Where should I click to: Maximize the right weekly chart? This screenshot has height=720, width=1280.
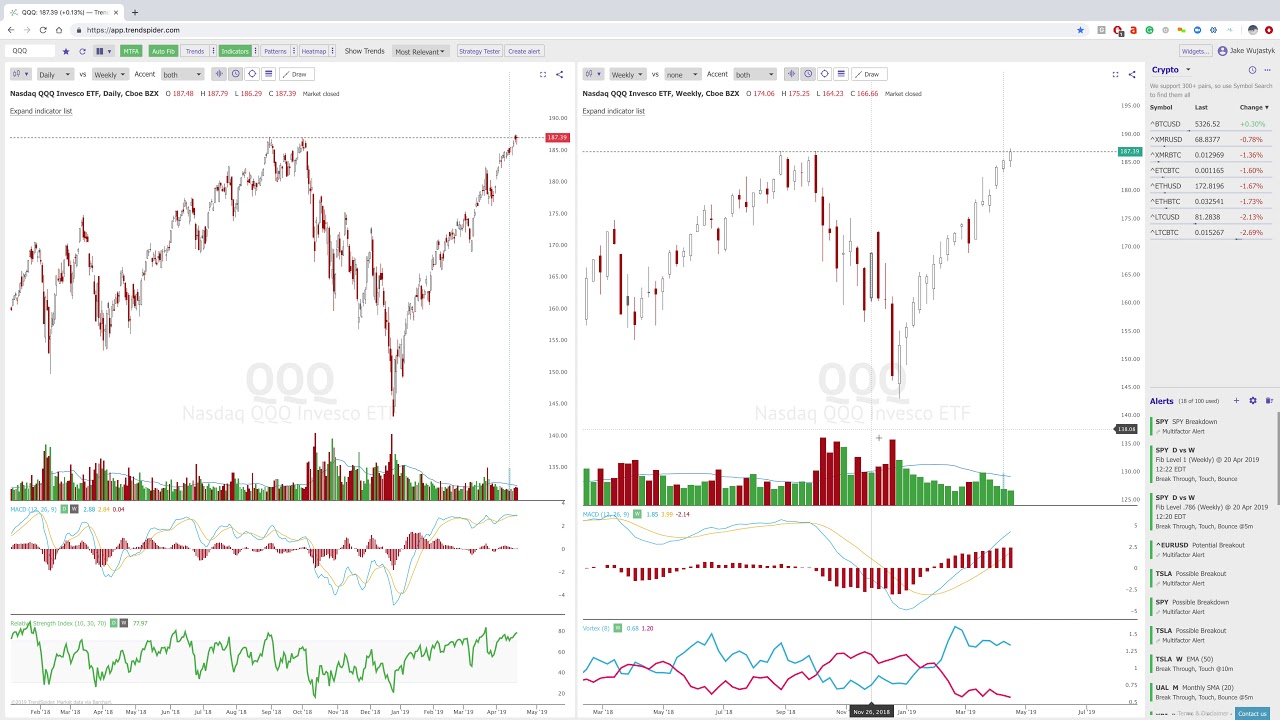click(x=1115, y=74)
